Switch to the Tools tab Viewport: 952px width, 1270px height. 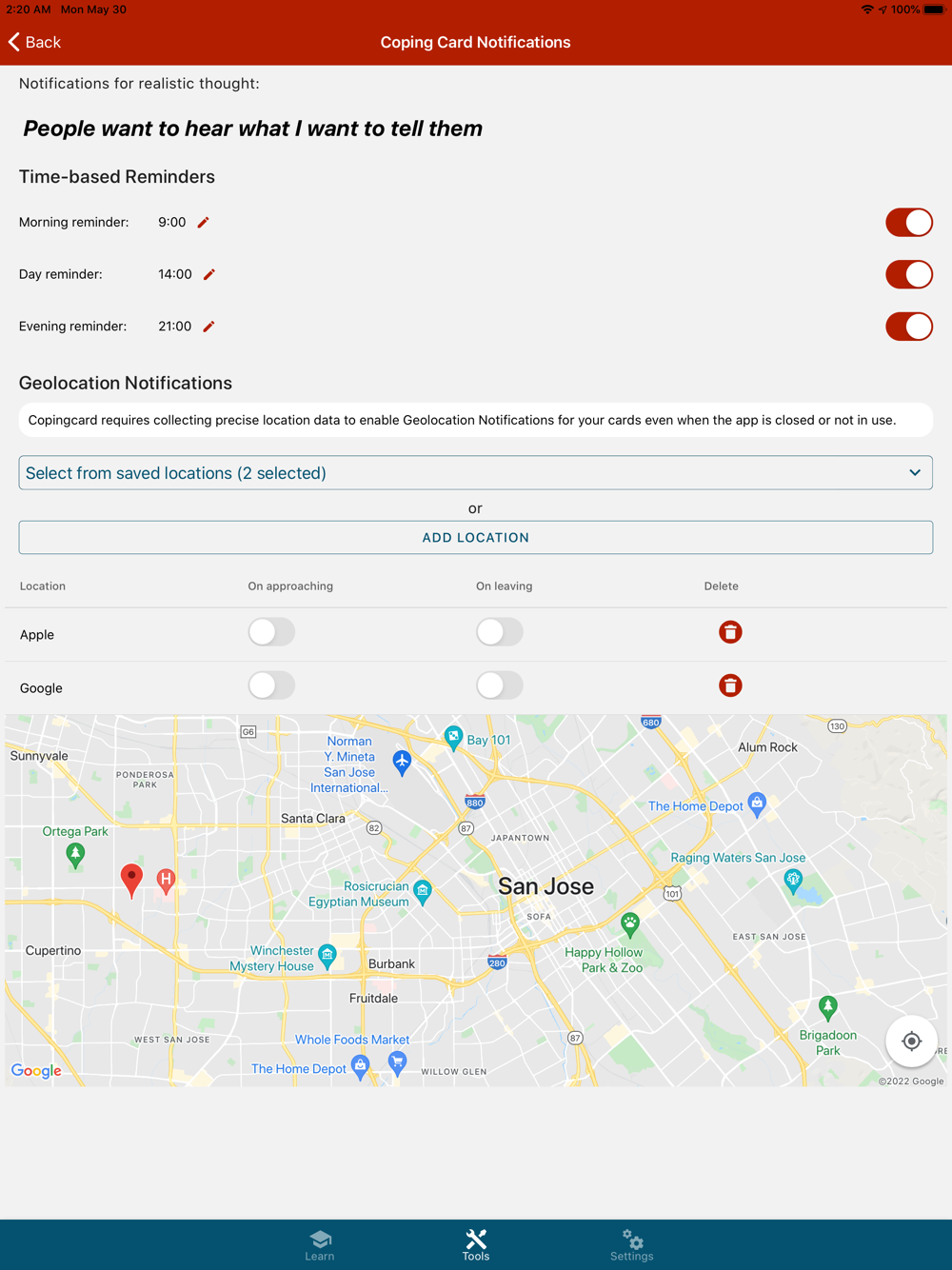(476, 1244)
